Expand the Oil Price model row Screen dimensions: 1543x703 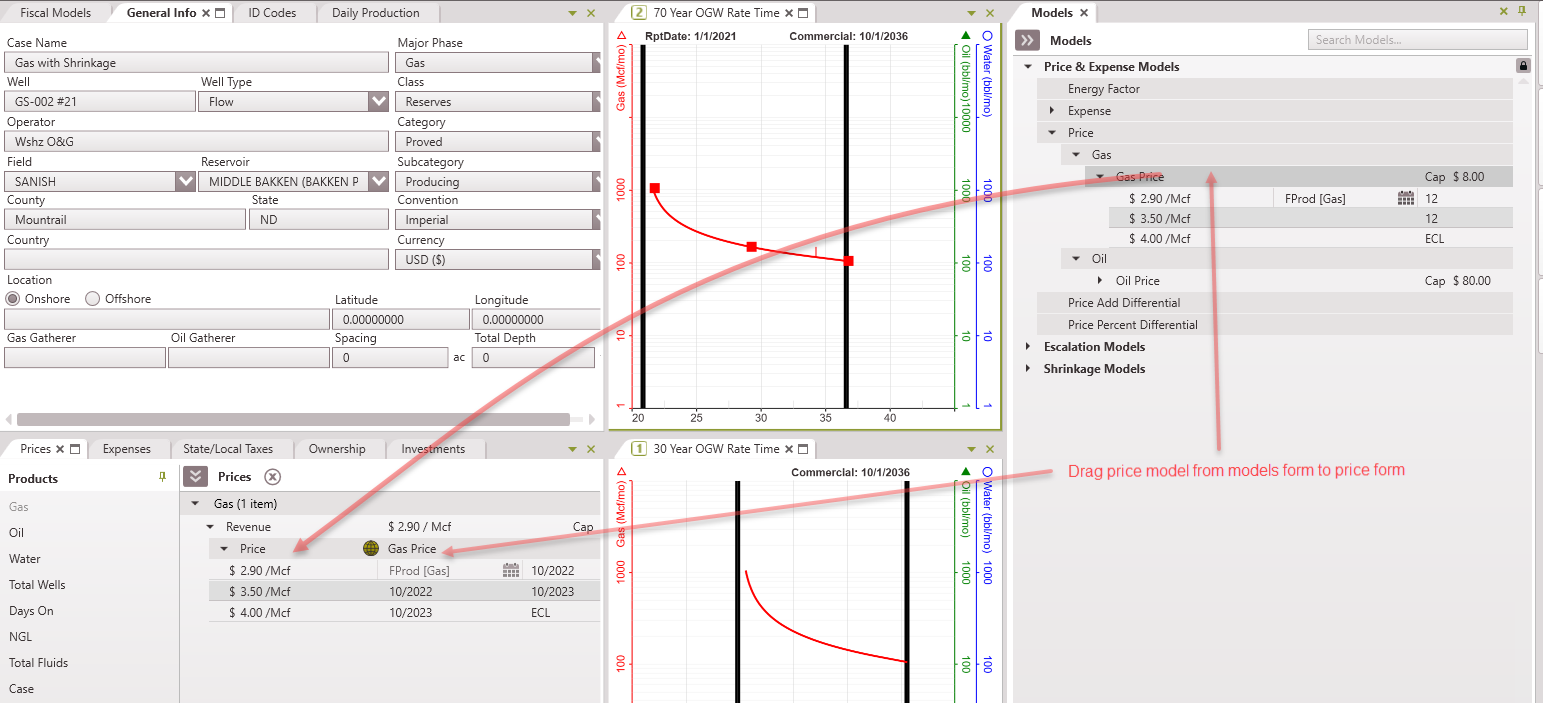click(1099, 281)
